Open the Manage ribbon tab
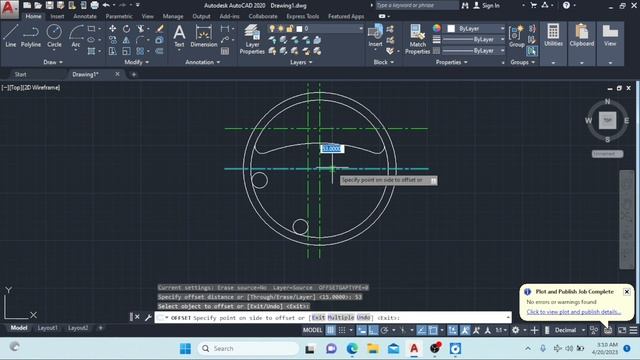 coord(173,16)
